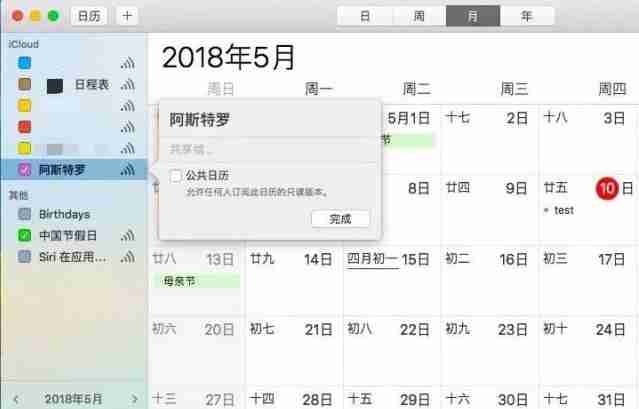Click share icon beside 中国节假日

pos(128,235)
